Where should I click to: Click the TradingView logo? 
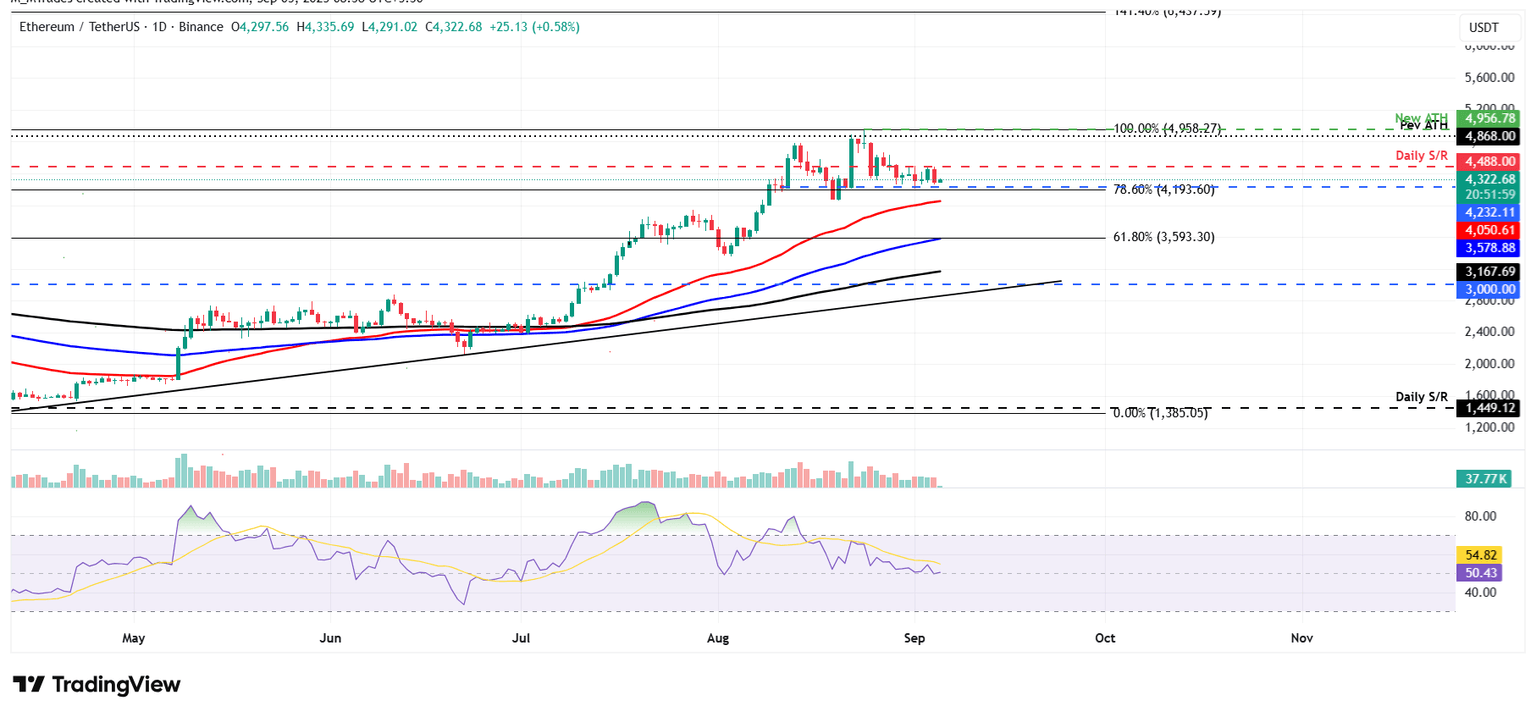coord(96,684)
